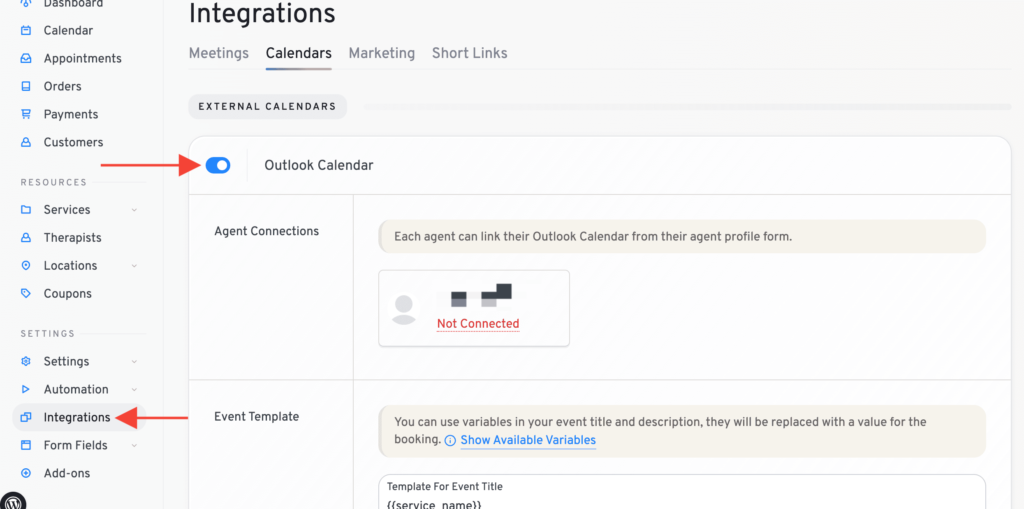1024x509 pixels.
Task: Click the Not Connected agent link
Action: [478, 323]
